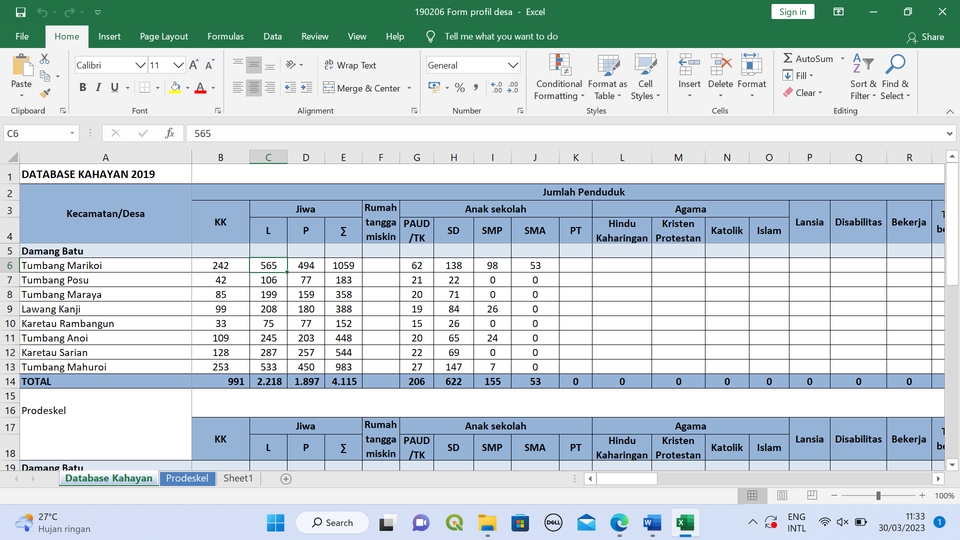This screenshot has height=540, width=960.
Task: Click the Cut scissors icon
Action: coord(44,59)
